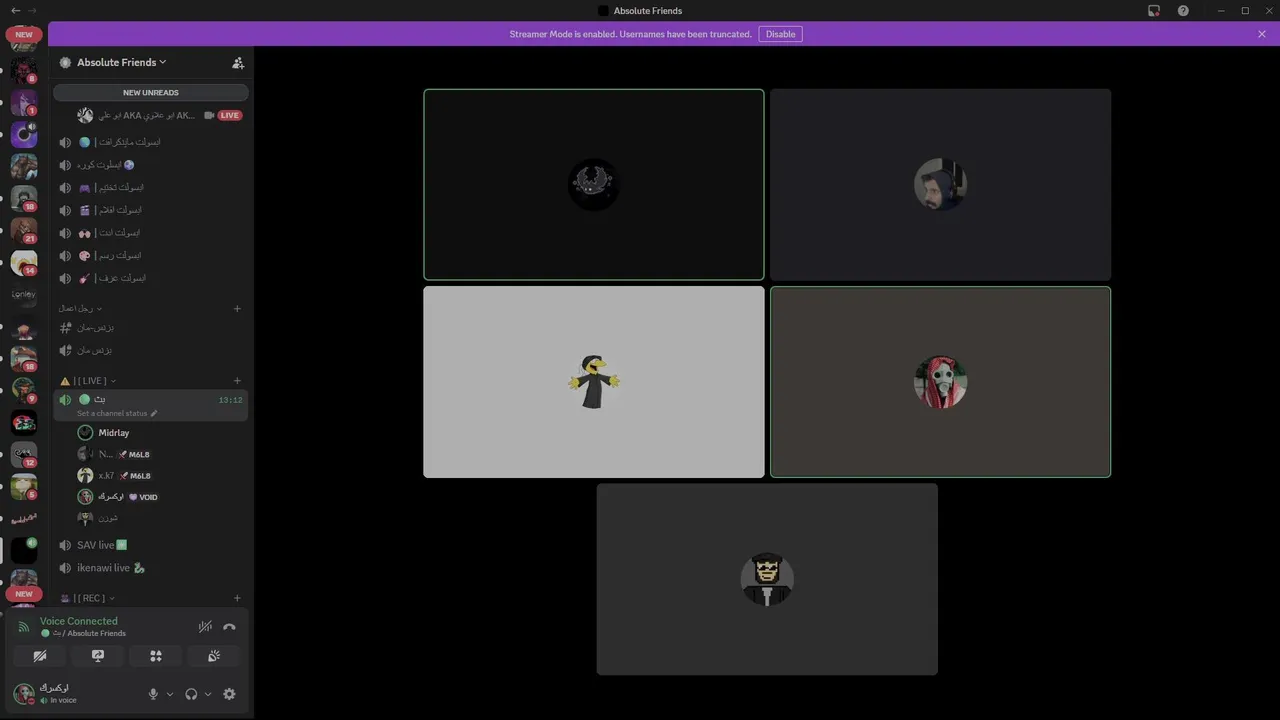
Task: Click Set a channel status
Action: (112, 413)
